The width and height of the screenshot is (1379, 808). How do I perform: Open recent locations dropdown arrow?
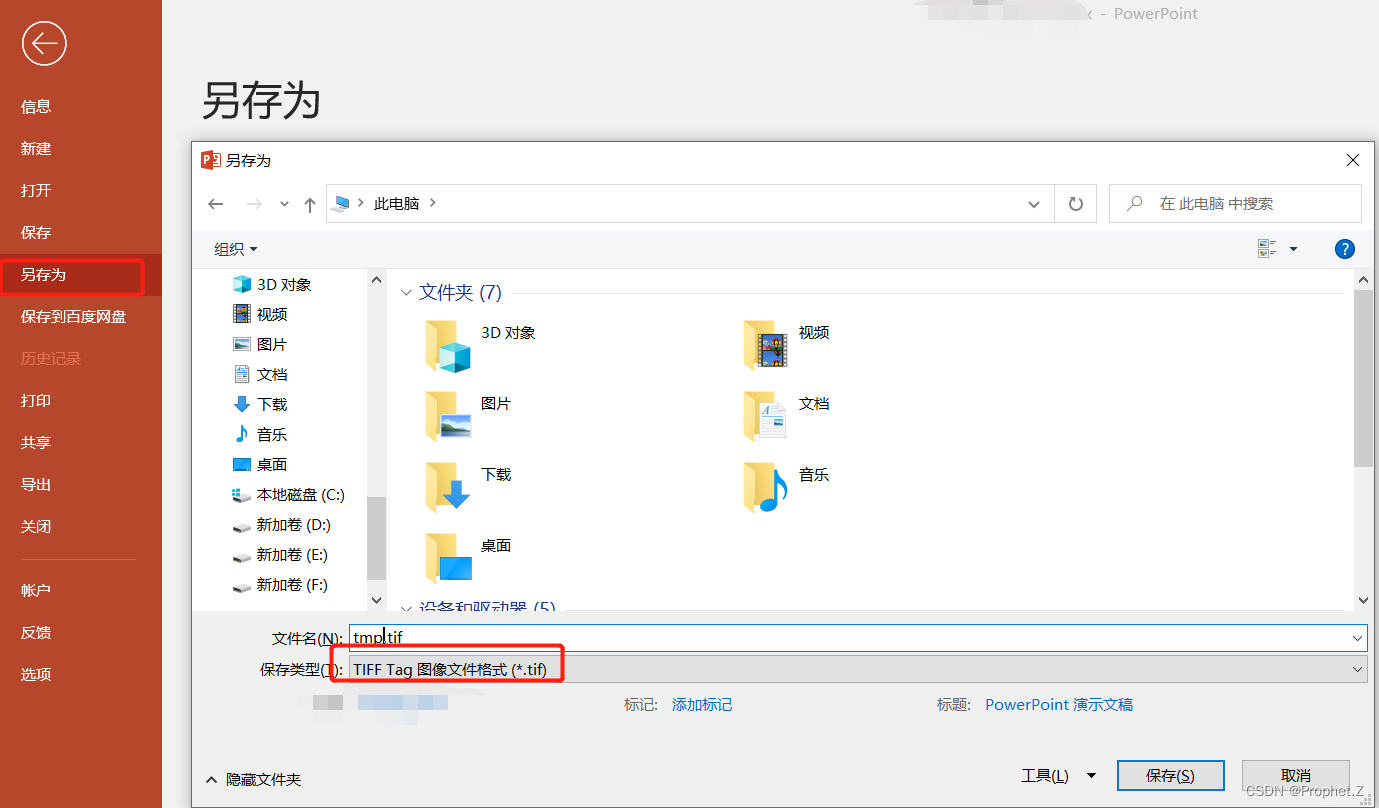[x=284, y=204]
